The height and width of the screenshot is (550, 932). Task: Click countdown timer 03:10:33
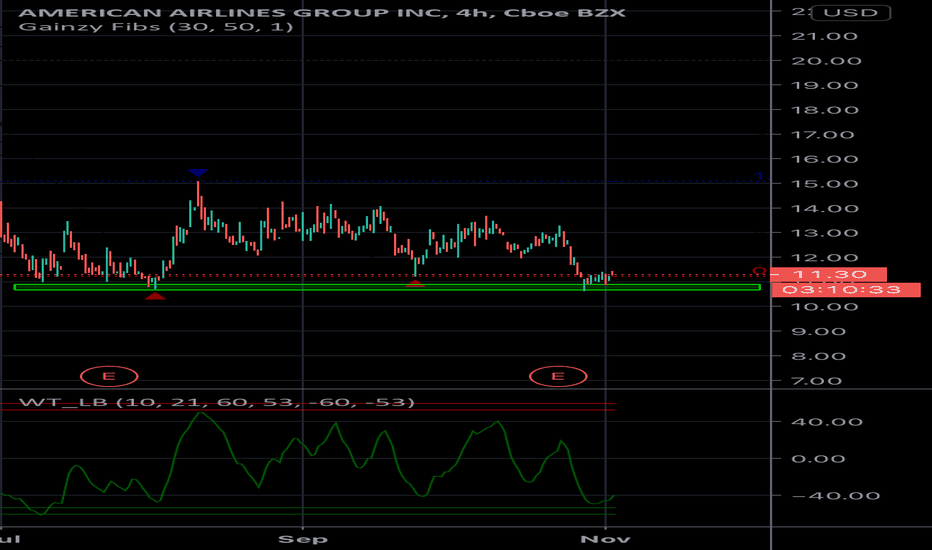(x=845, y=290)
